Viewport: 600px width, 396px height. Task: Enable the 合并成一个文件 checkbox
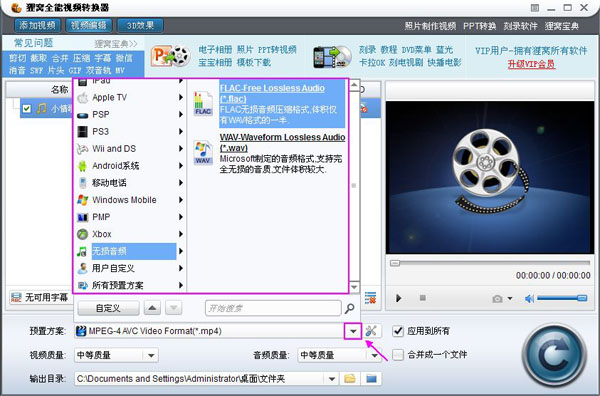[x=398, y=355]
